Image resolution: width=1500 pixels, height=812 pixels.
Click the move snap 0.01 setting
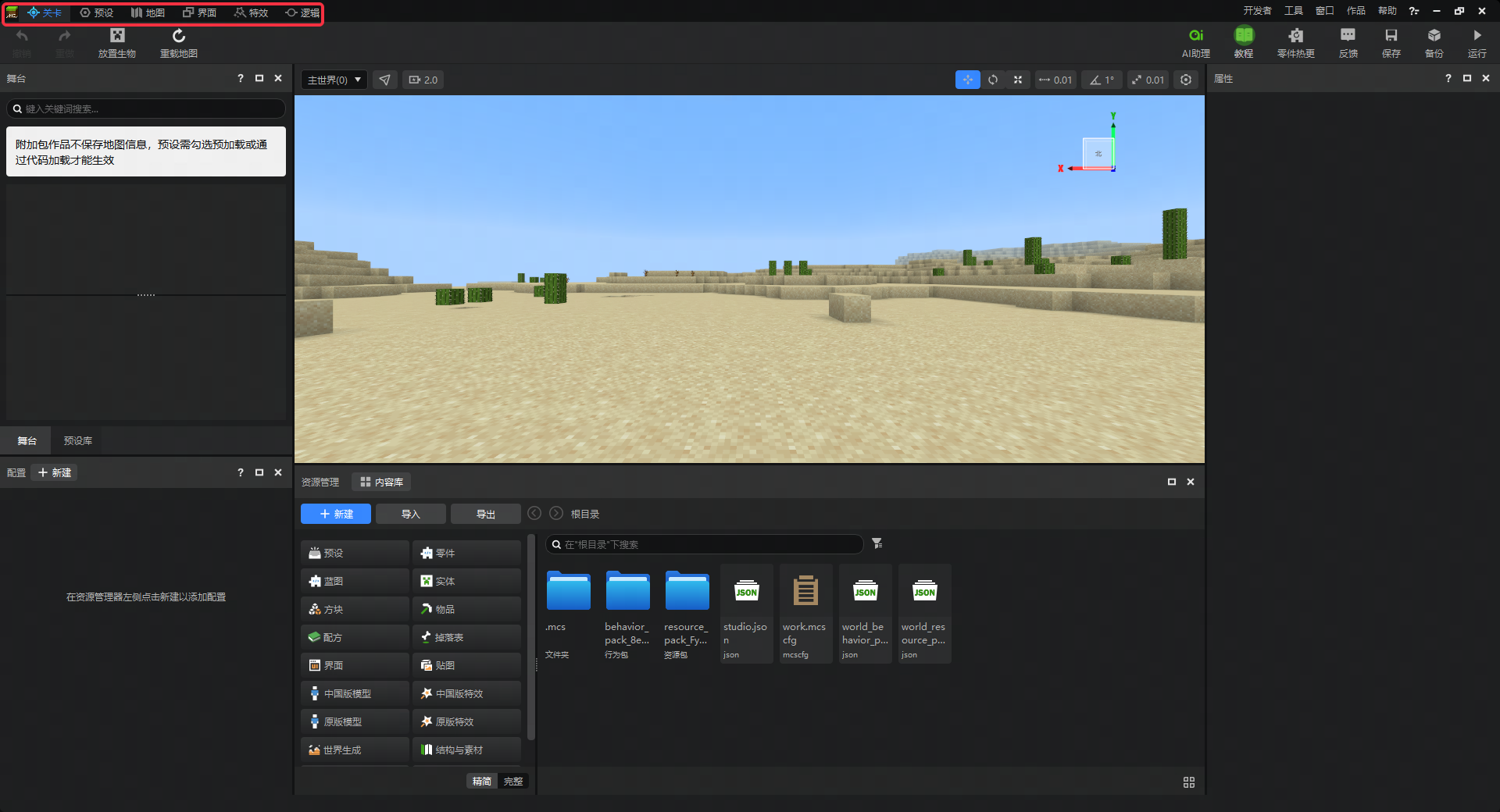tap(1055, 80)
